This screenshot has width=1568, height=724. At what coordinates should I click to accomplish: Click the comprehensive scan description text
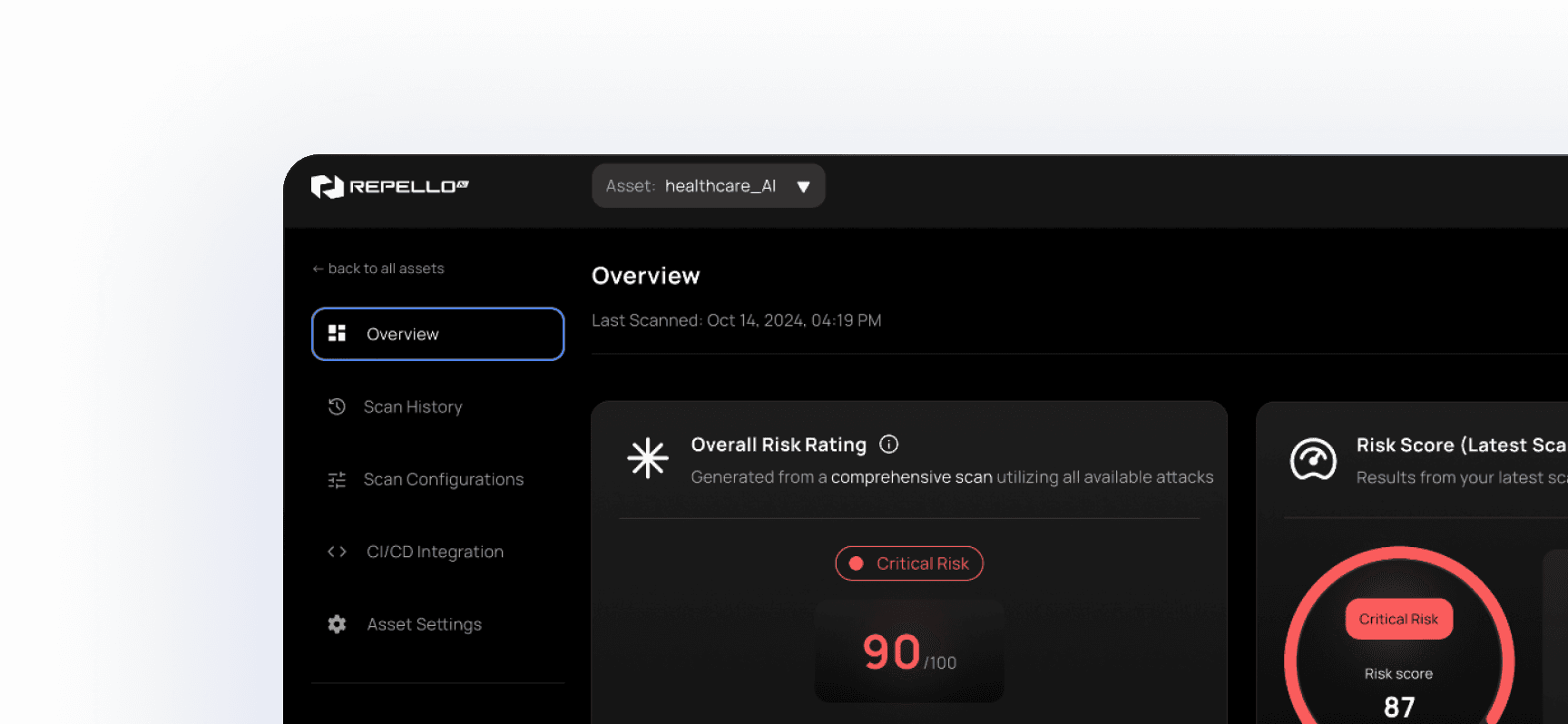point(952,477)
